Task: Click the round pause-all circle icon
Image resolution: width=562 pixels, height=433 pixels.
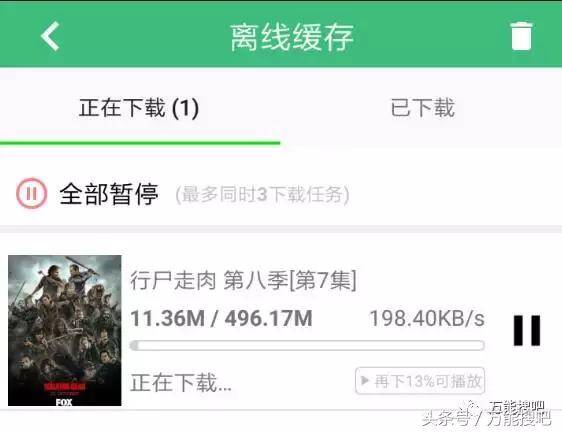Action: click(32, 193)
